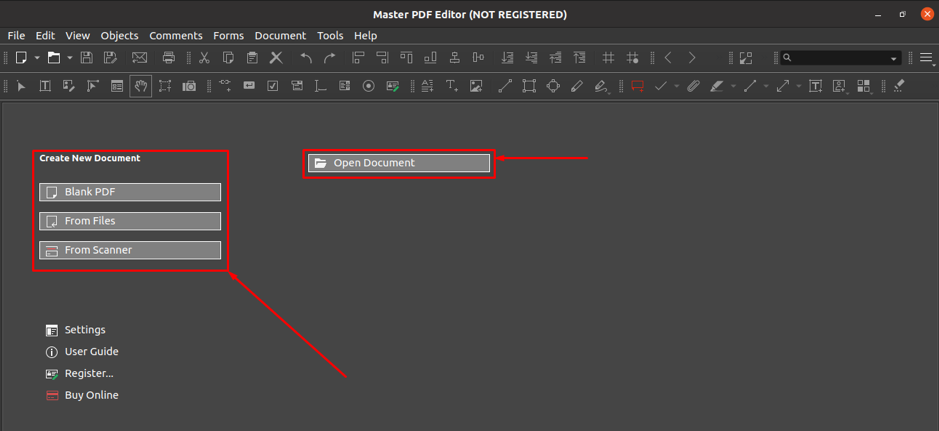This screenshot has width=939, height=431.
Task: Select the form Button tool icon
Action: (x=249, y=86)
